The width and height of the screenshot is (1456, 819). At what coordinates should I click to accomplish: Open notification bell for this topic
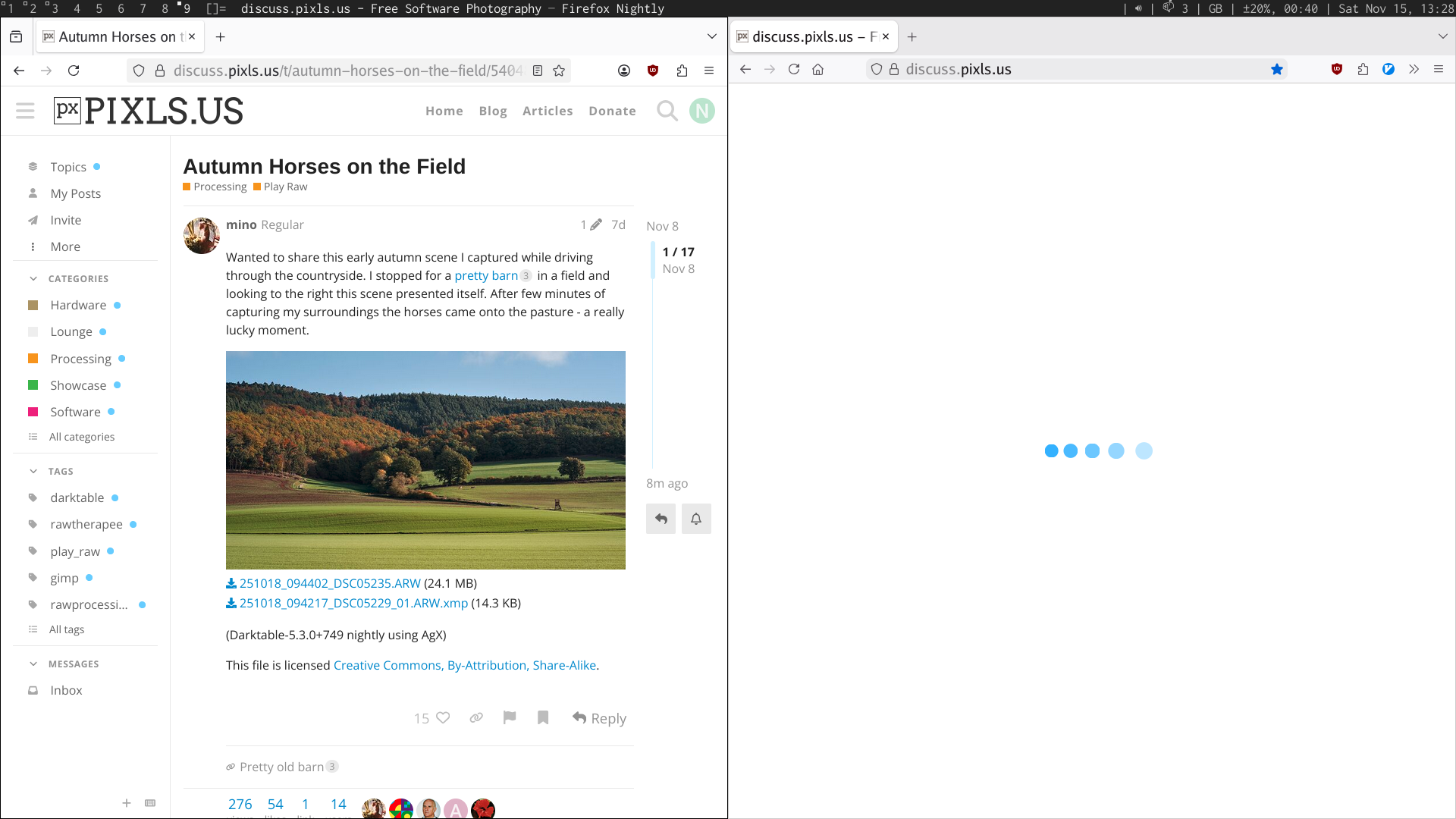696,519
